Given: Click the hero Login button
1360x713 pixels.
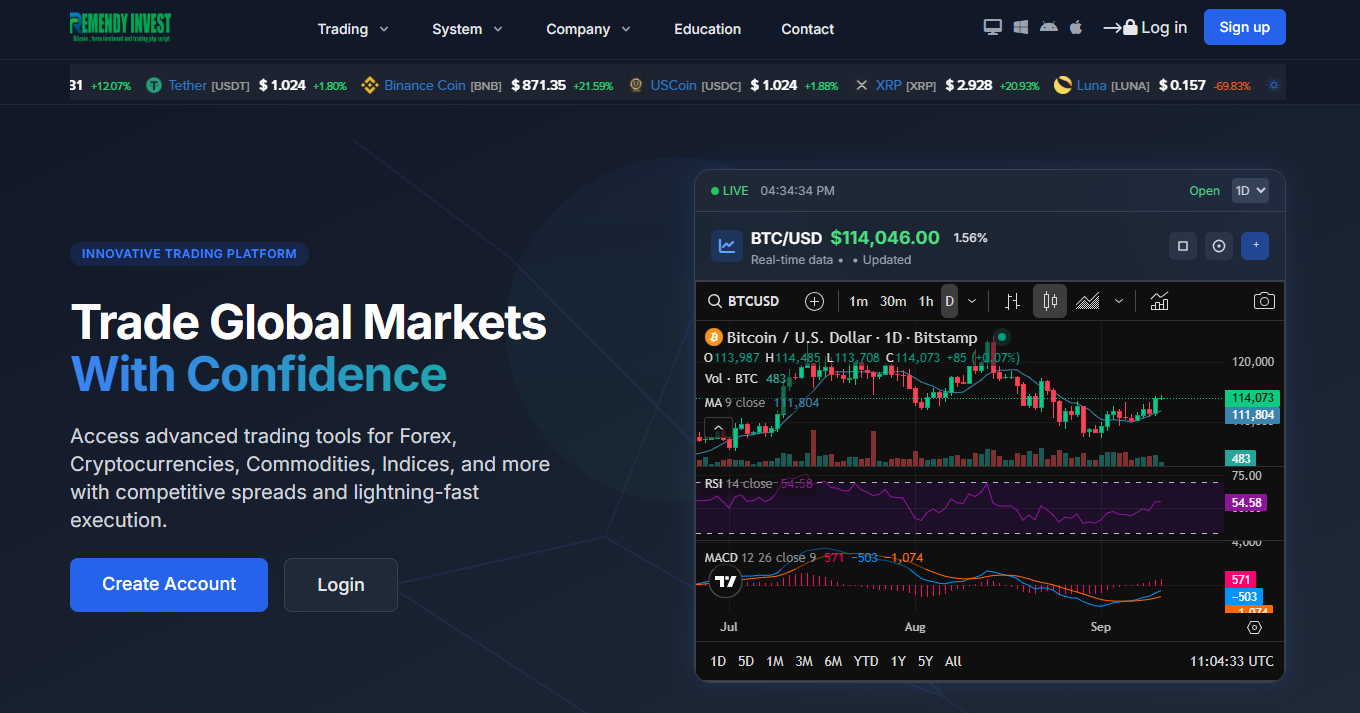Looking at the screenshot, I should 341,585.
